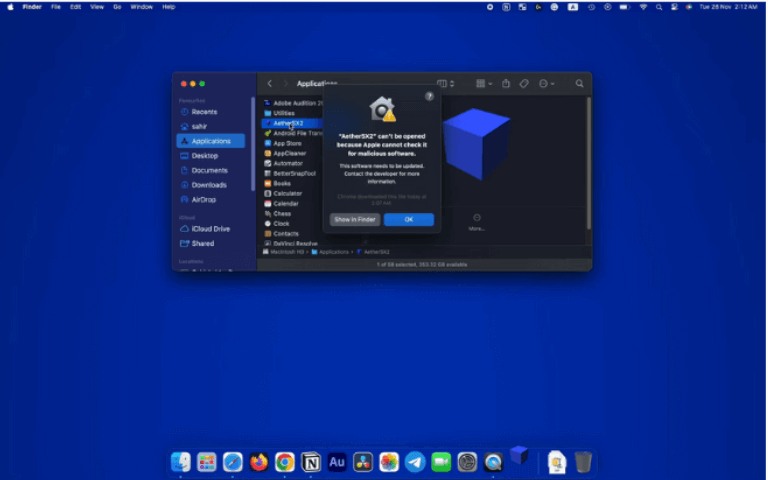Click Applications in the path bar

pyautogui.click(x=330, y=252)
